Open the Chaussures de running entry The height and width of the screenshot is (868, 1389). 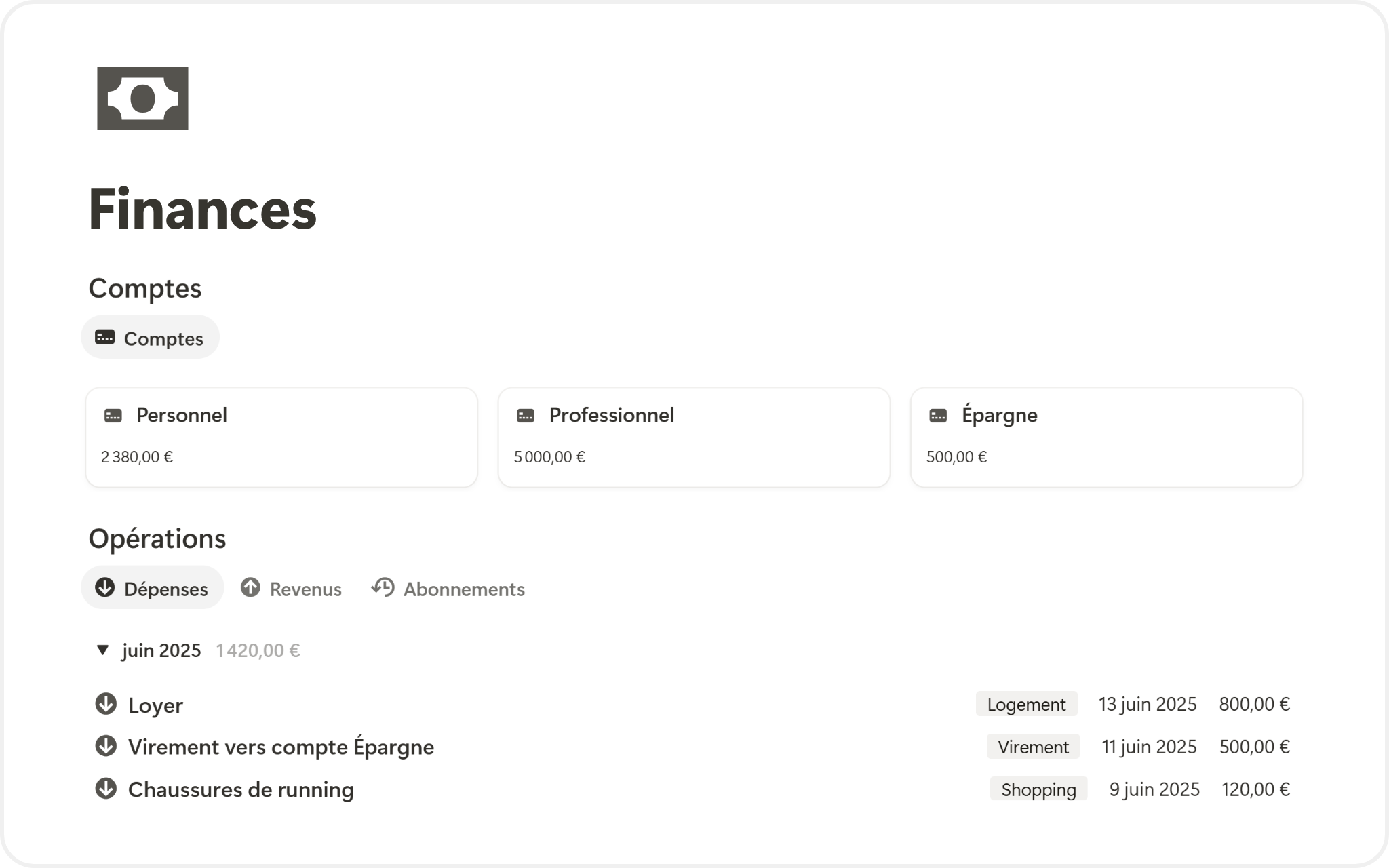pos(241,789)
